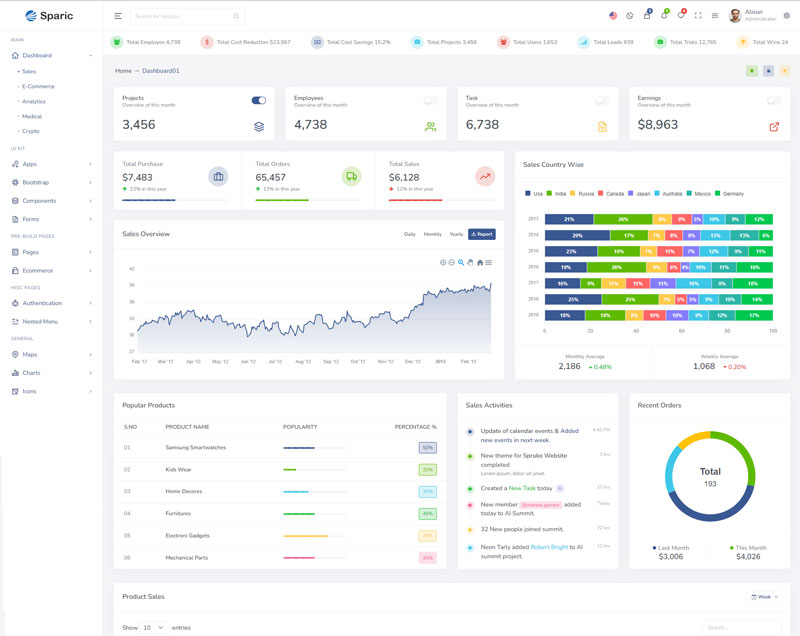Screen dimensions: 800x636
Task: Open the shopping cart icon in header
Action: coord(646,16)
